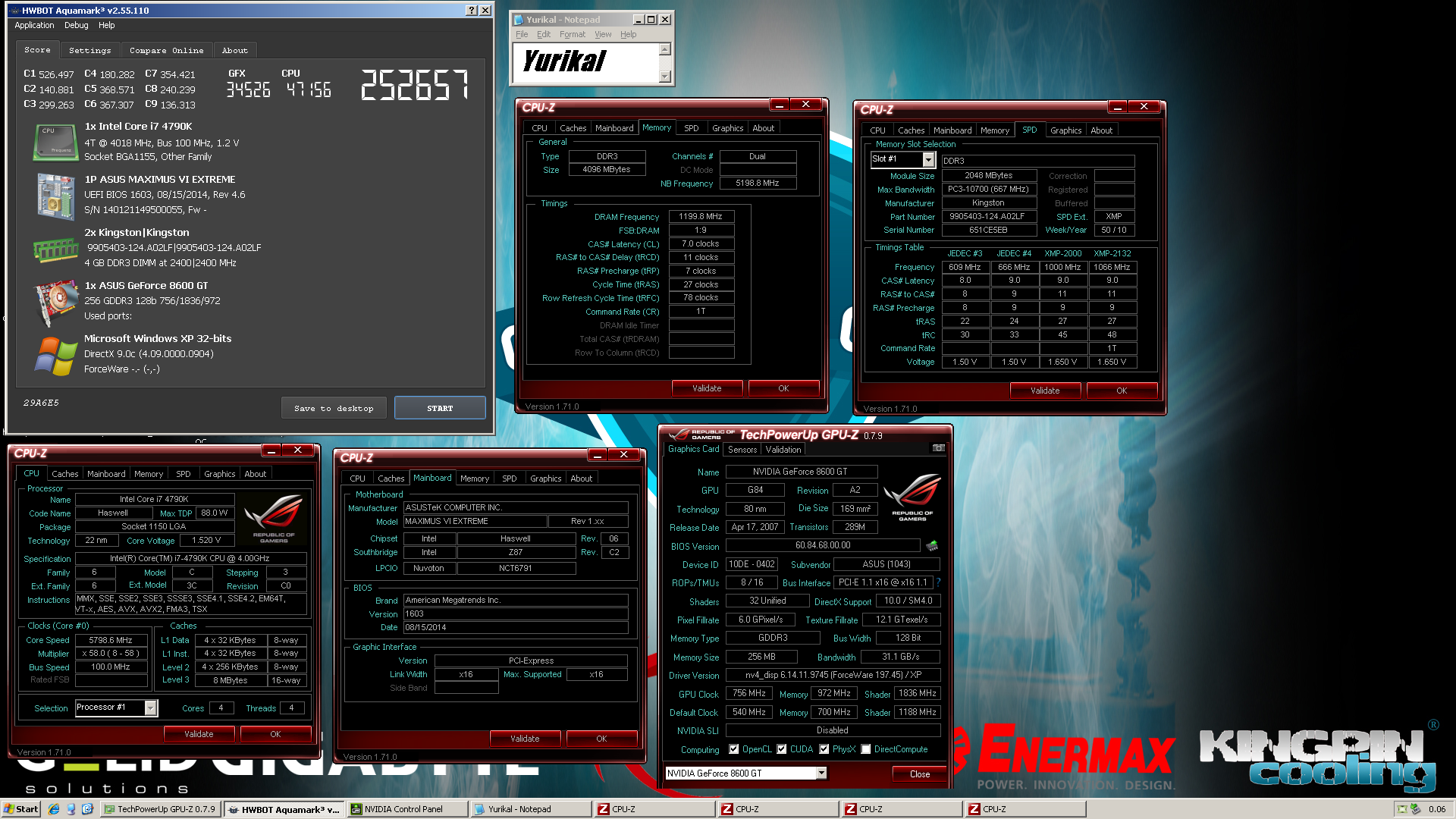Image resolution: width=1456 pixels, height=819 pixels.
Task: Open the Compare Online tab in HWBOT
Action: pos(167,50)
